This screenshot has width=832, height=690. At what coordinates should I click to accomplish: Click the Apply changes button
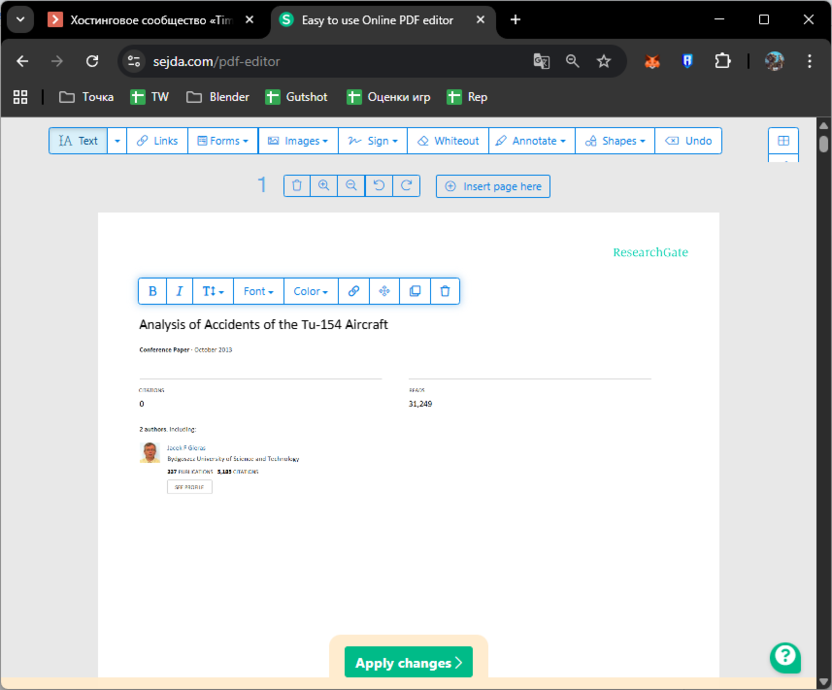click(409, 662)
